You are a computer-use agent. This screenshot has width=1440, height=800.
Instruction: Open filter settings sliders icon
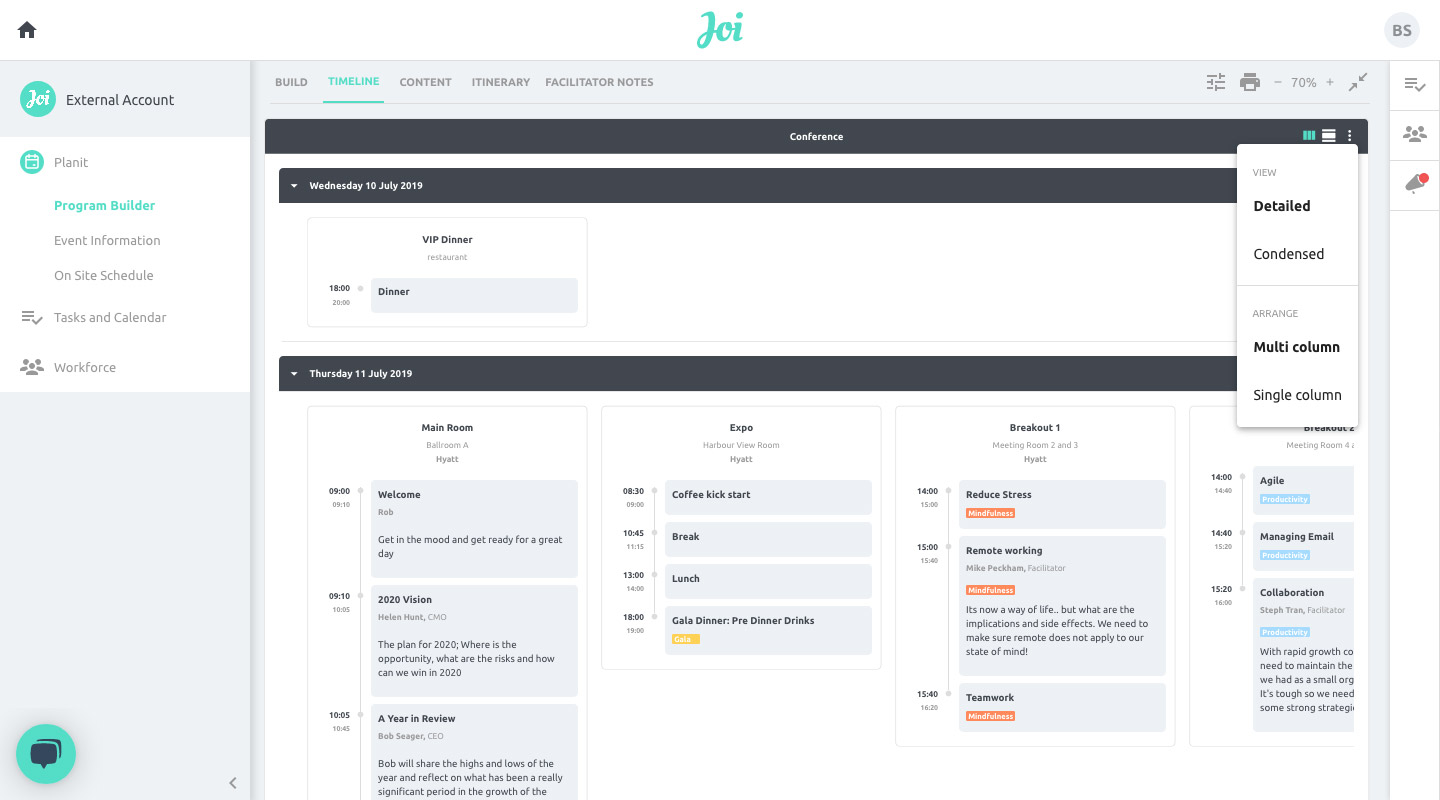click(1216, 82)
